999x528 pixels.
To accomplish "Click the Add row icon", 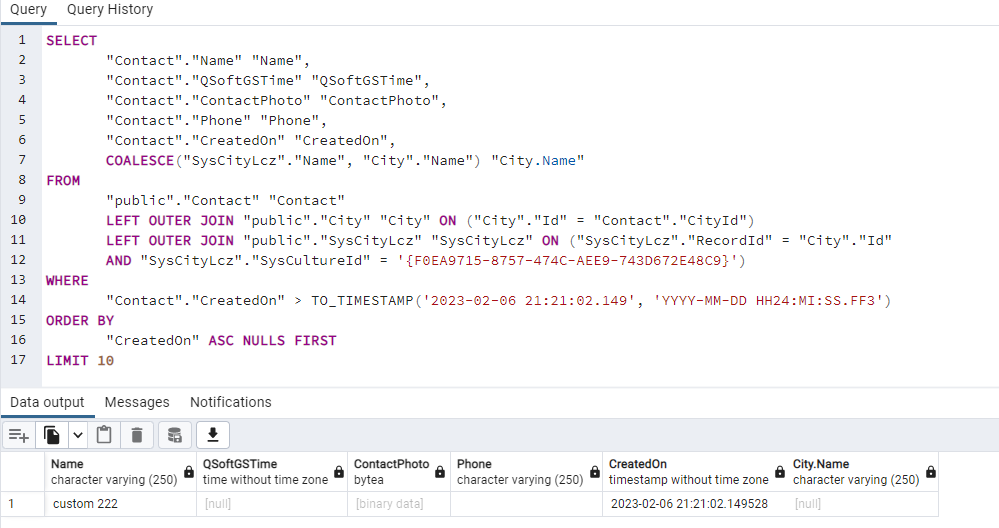I will pyautogui.click(x=19, y=436).
